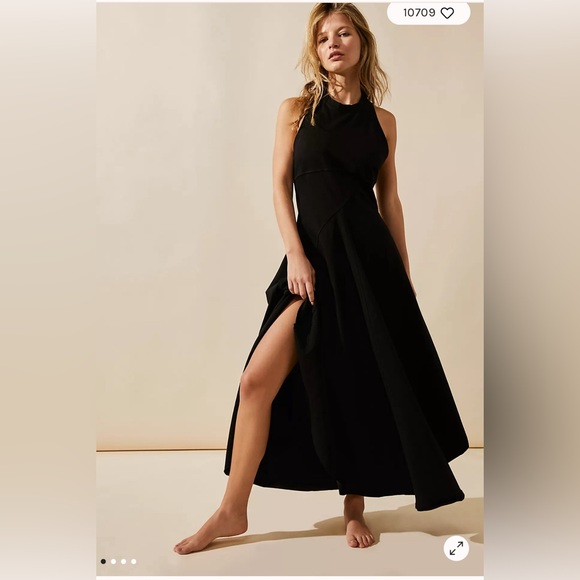Click the blurred right margin area
This screenshot has width=580, height=580.
point(532,290)
